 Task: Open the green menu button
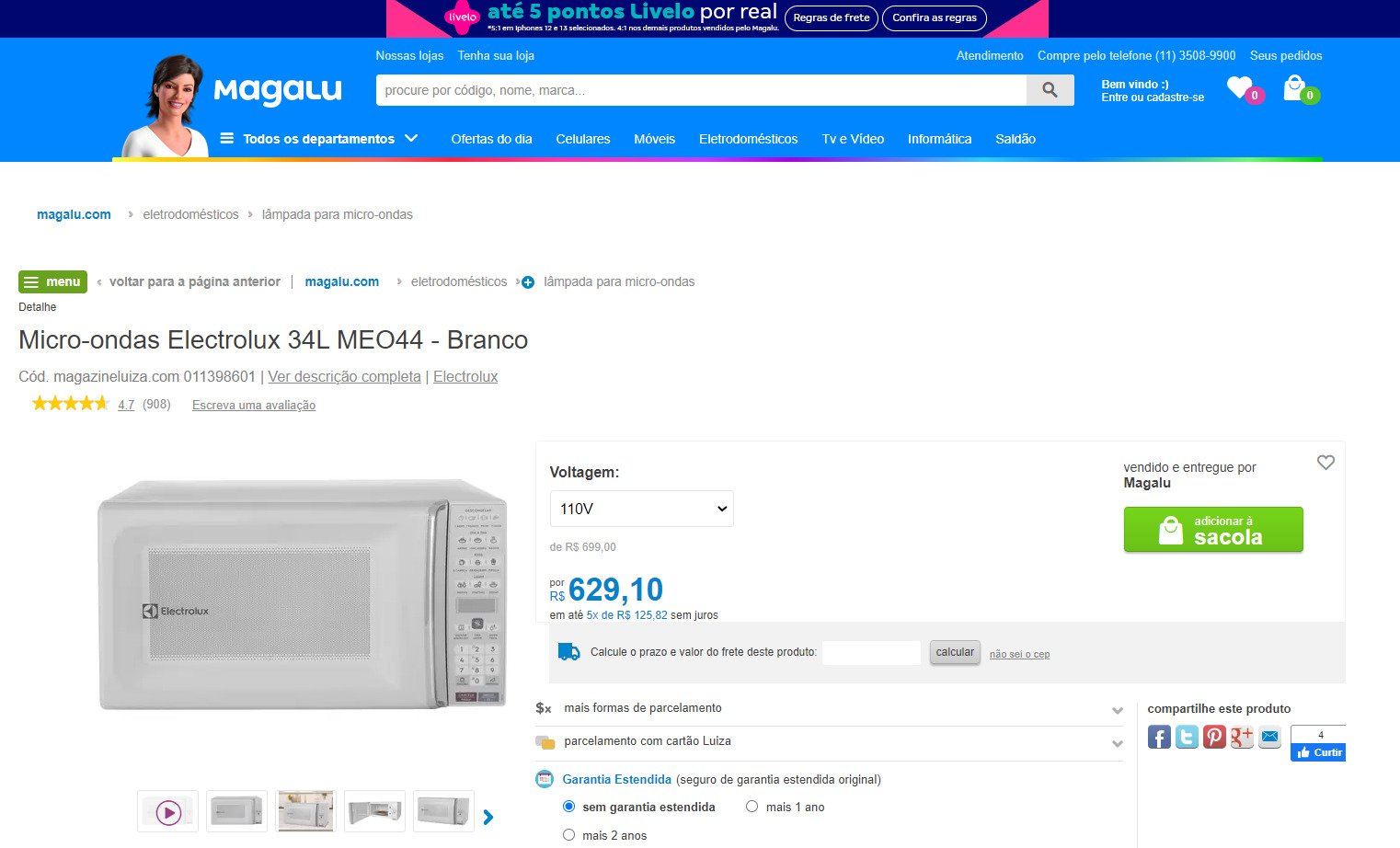coord(52,281)
